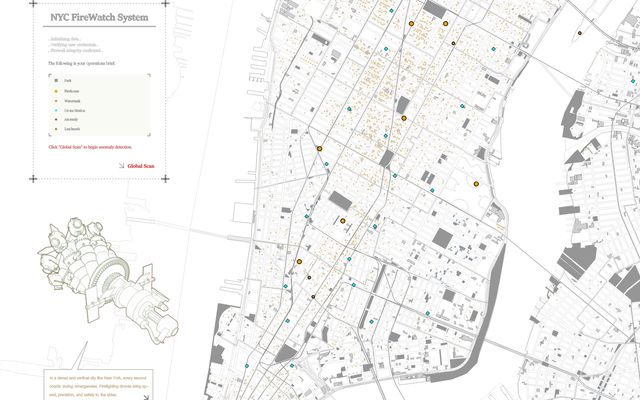The image size is (640, 400).
Task: Select the southernmost-left drone station marker near the waterfront
Action: [x=247, y=366]
